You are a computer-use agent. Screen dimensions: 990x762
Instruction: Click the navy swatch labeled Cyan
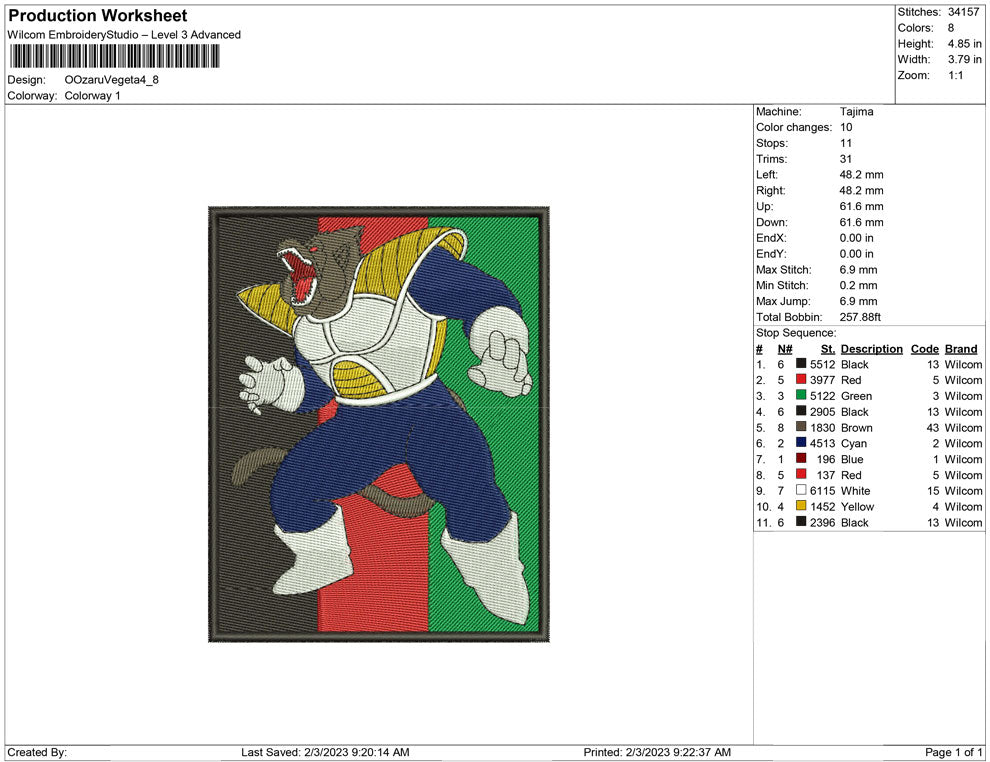pyautogui.click(x=801, y=443)
